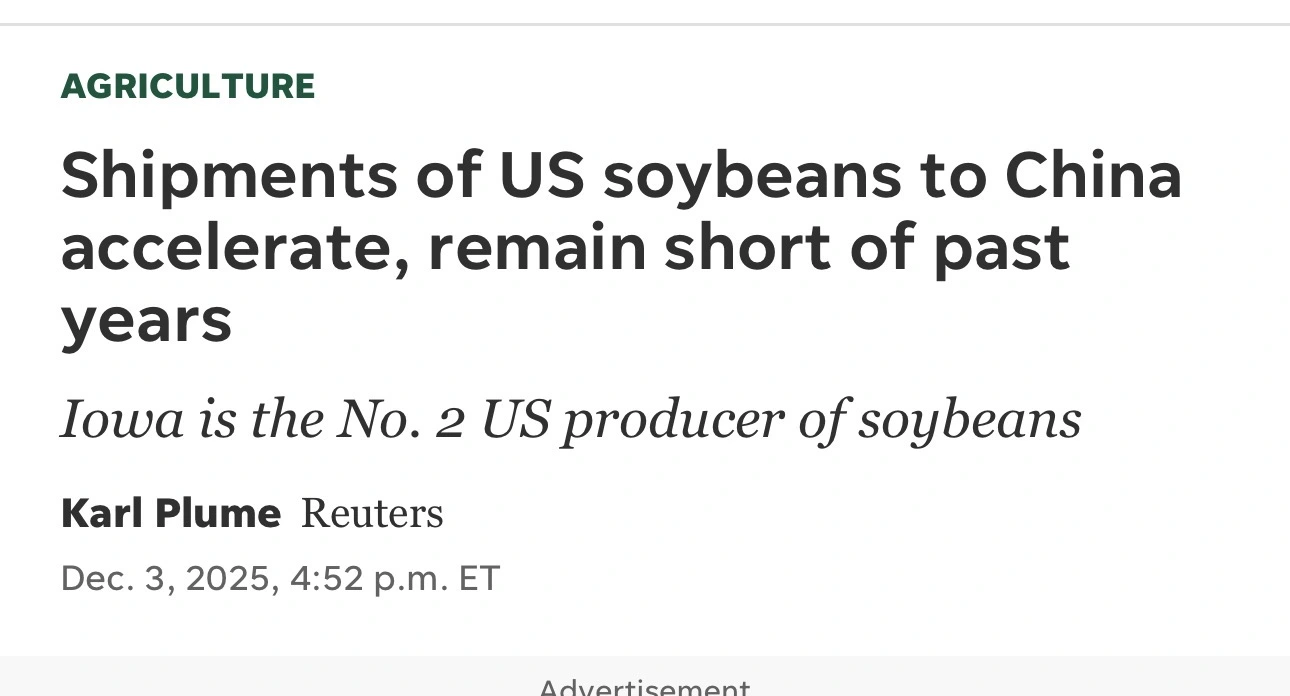Viewport: 1290px width, 696px height.
Task: Click the "ET" timezone label
Action: pos(479,579)
